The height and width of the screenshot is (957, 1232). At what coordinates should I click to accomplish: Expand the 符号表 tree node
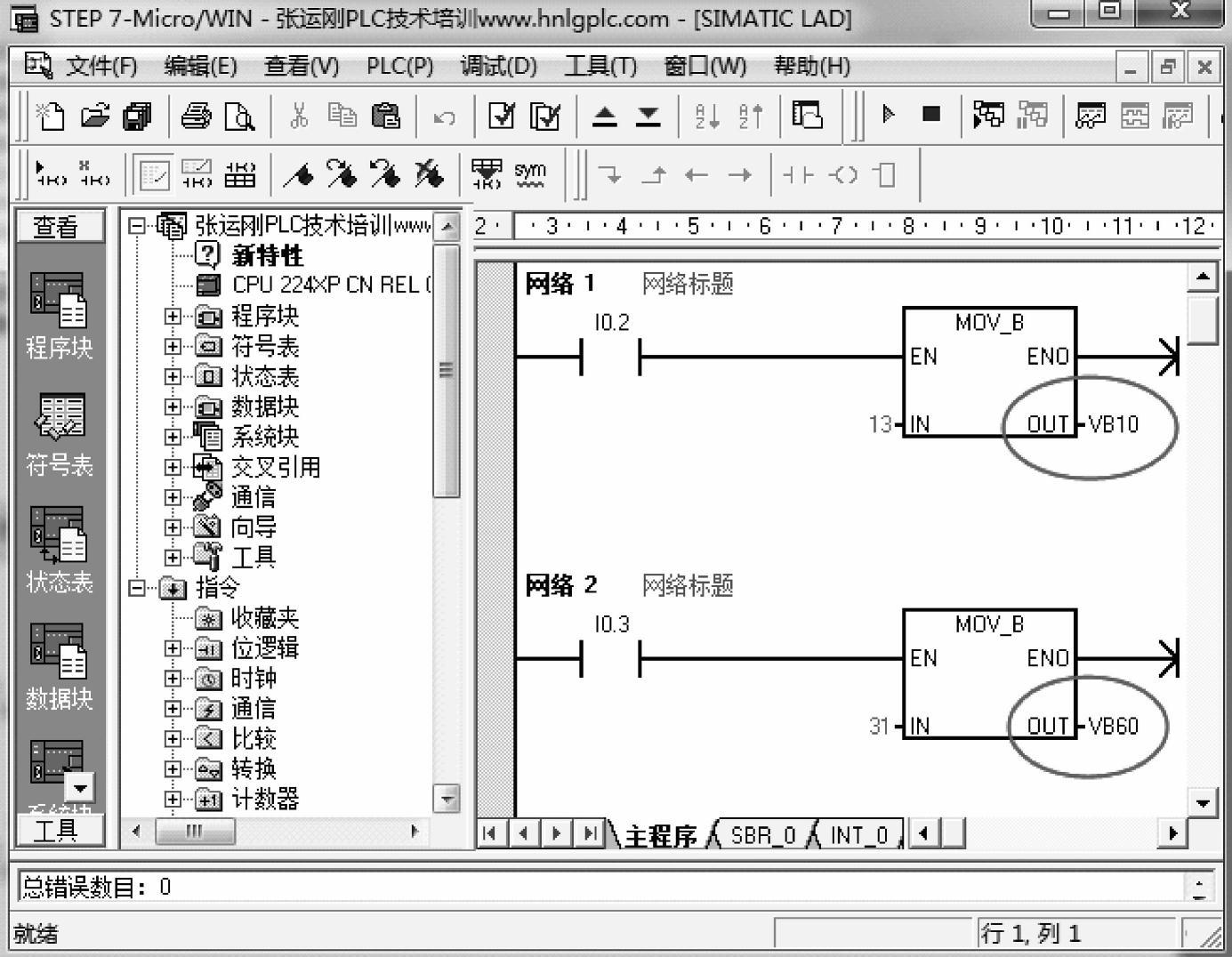click(173, 346)
